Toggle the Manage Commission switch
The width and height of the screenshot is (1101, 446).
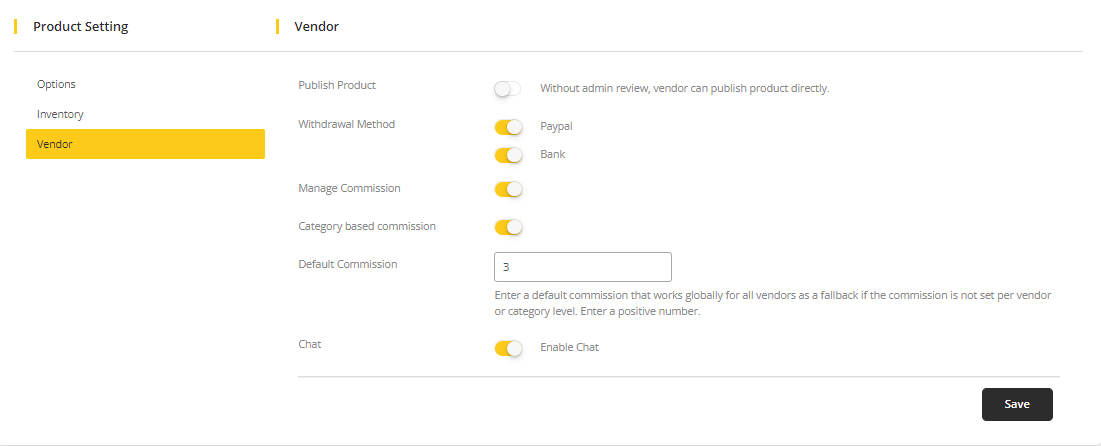[508, 189]
